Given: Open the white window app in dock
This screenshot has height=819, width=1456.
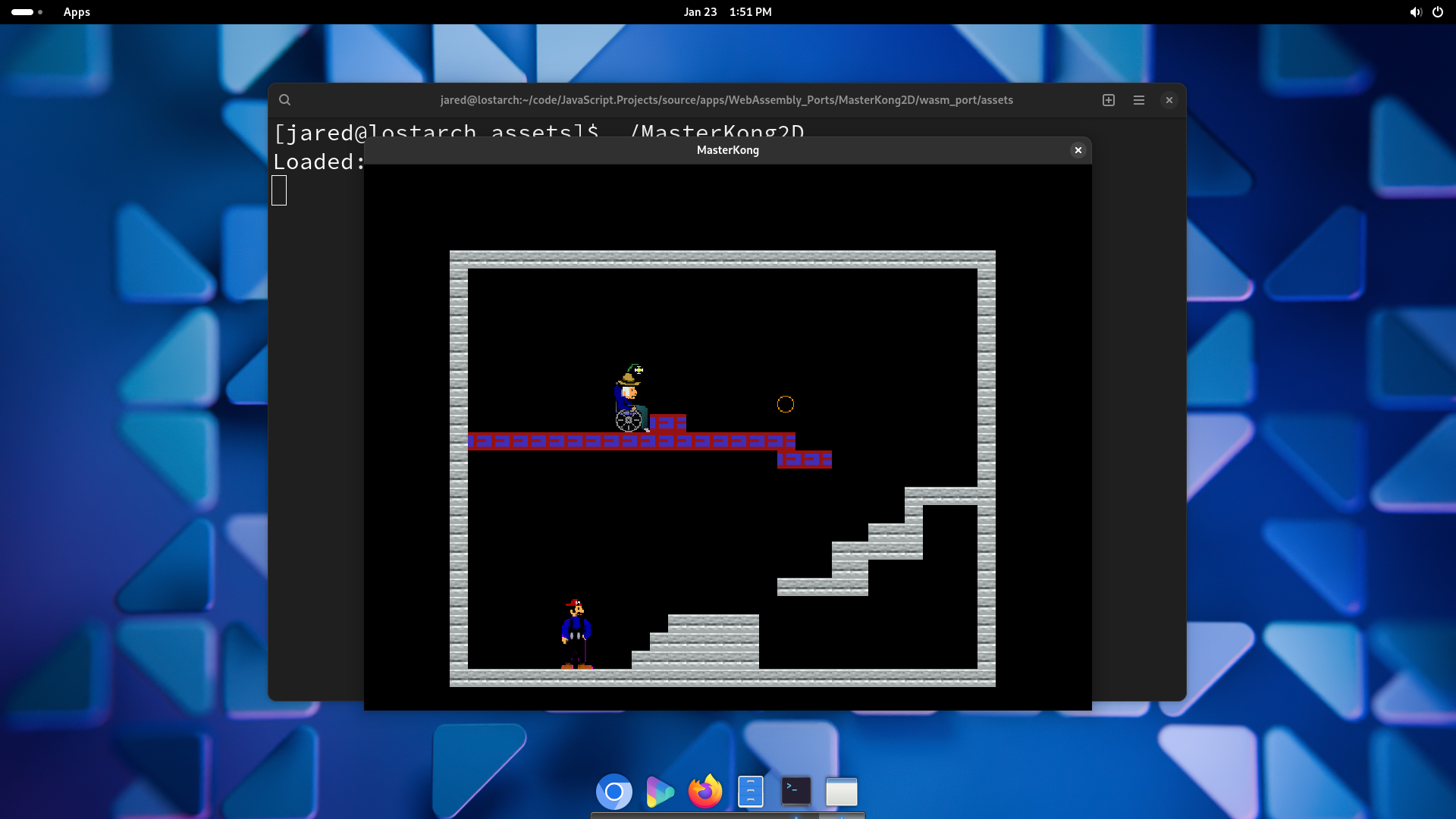Looking at the screenshot, I should tap(842, 792).
